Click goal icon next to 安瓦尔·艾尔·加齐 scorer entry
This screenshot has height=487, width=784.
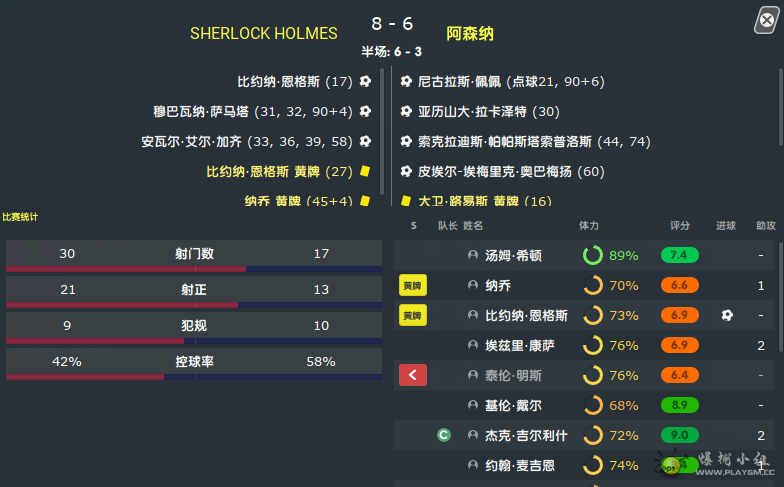tap(366, 142)
